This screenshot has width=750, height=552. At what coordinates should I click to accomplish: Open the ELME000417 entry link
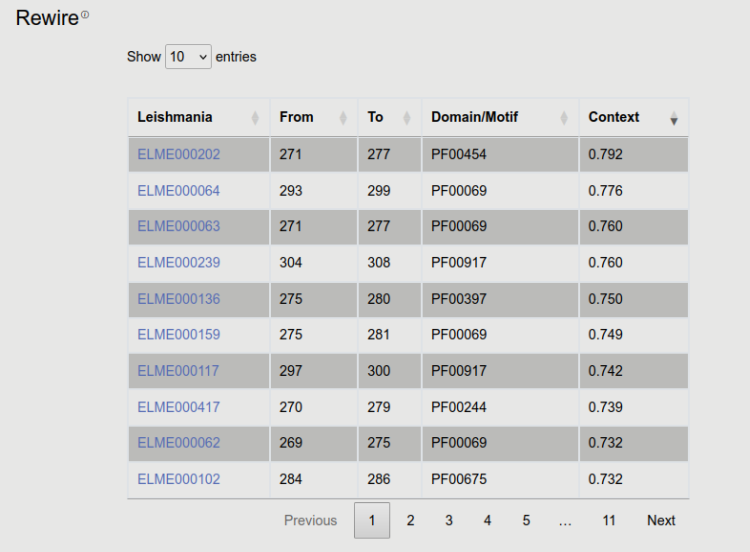click(179, 407)
